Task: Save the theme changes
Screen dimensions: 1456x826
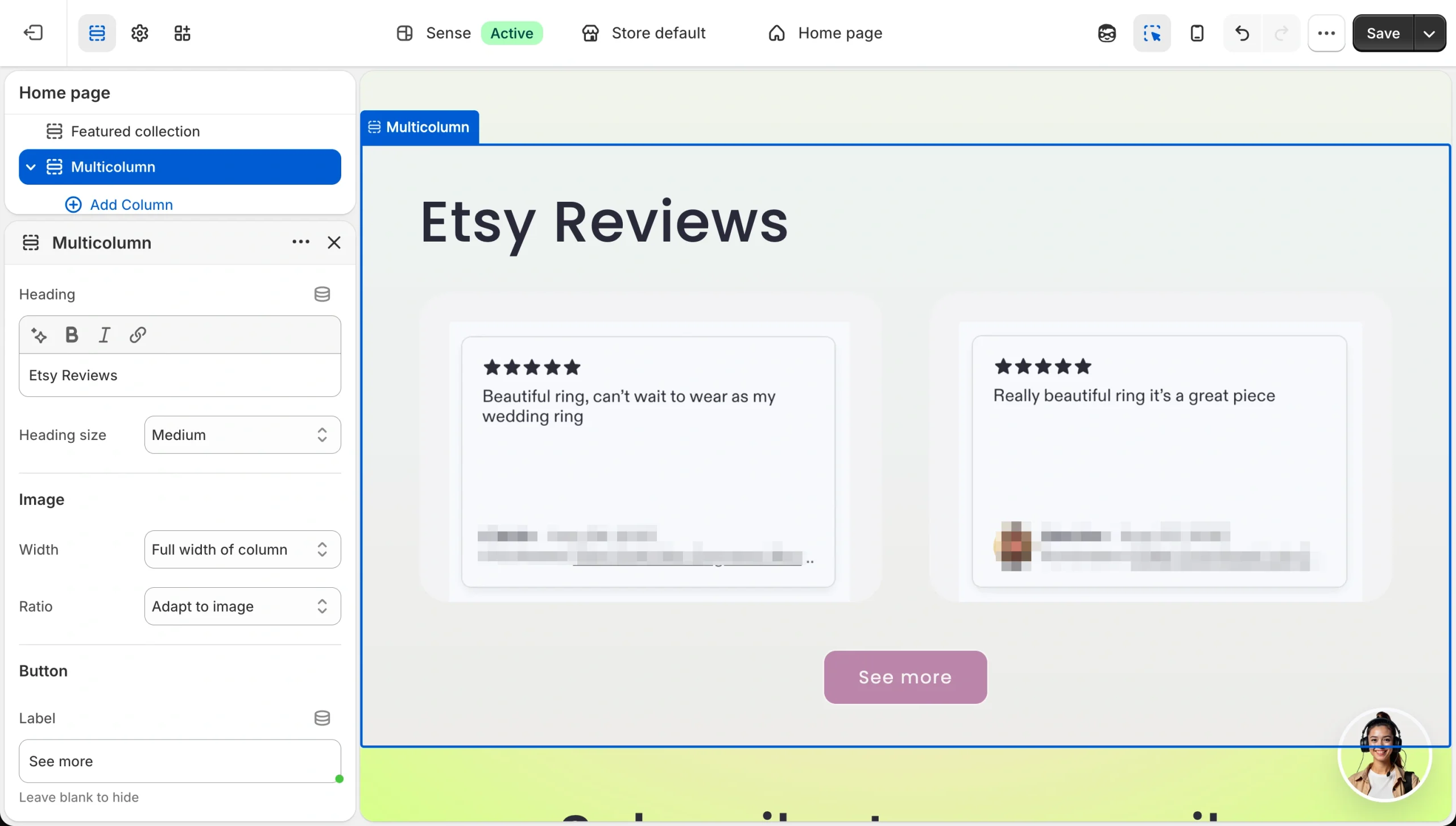Action: pyautogui.click(x=1383, y=33)
